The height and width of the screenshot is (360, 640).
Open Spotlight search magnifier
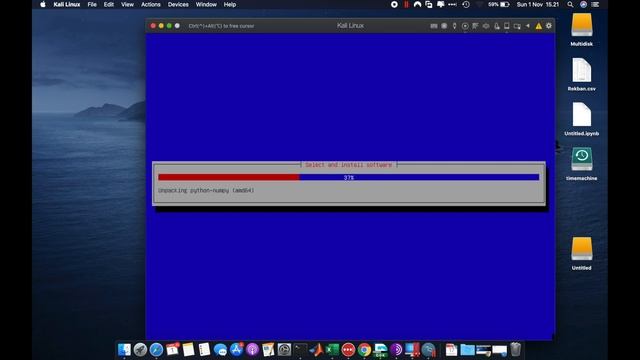[570, 4]
